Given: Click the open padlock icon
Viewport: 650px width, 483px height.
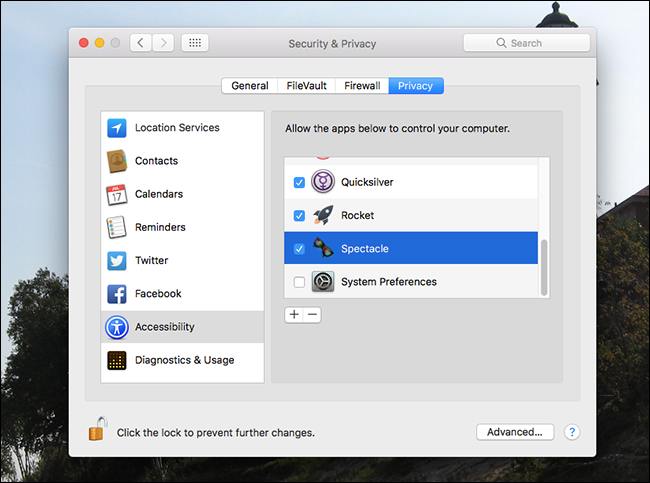Looking at the screenshot, I should coord(98,429).
